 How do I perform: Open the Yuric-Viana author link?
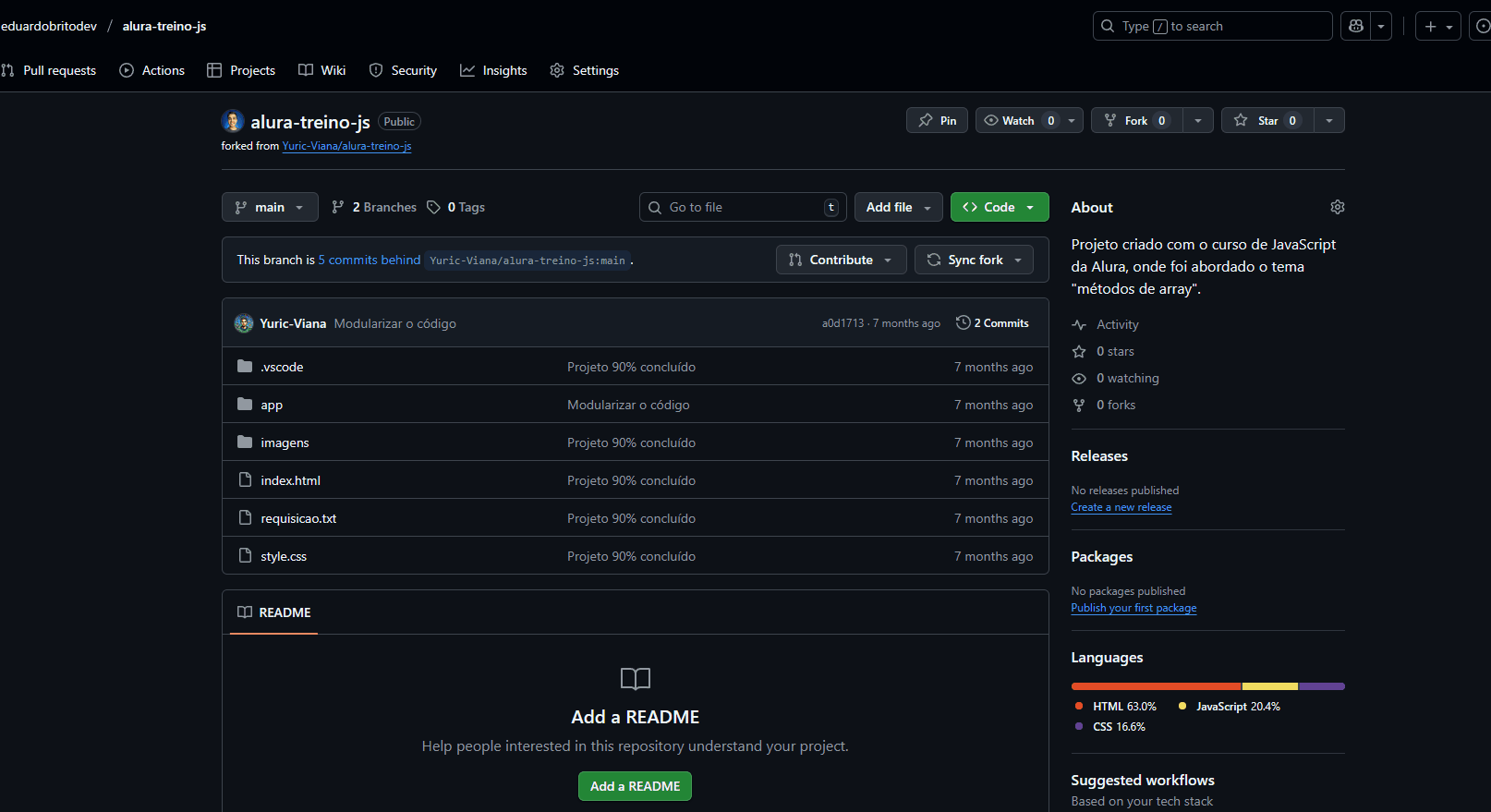tap(293, 323)
